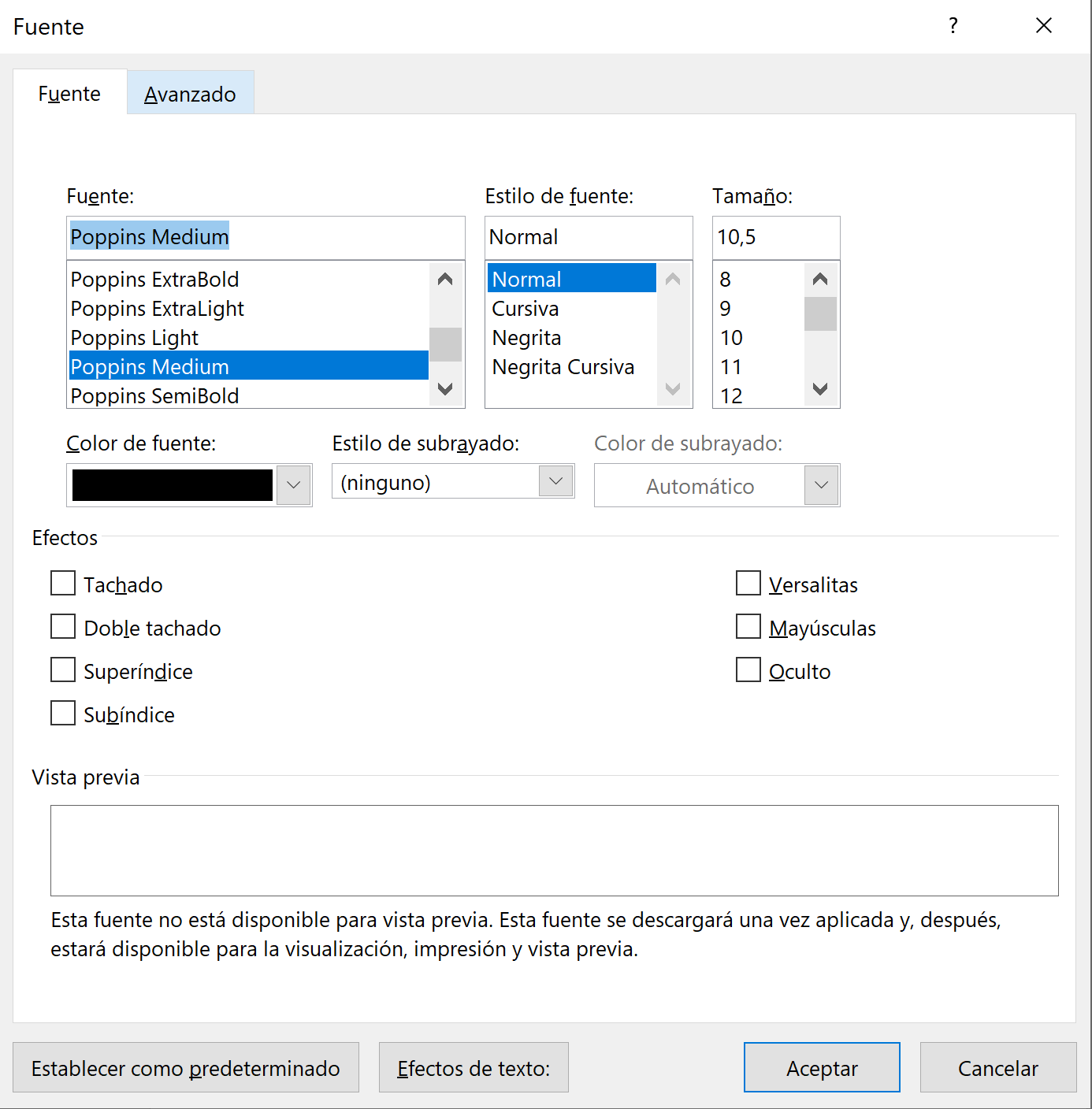Open the Color de subrayado dropdown

821,485
